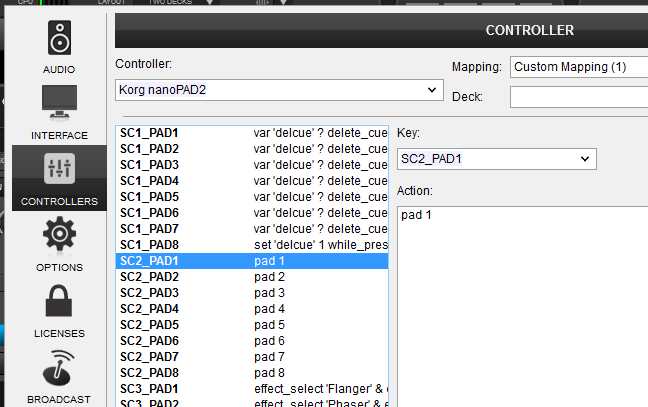
Task: Select the SC1_PAD7 mapping row
Action: point(252,229)
